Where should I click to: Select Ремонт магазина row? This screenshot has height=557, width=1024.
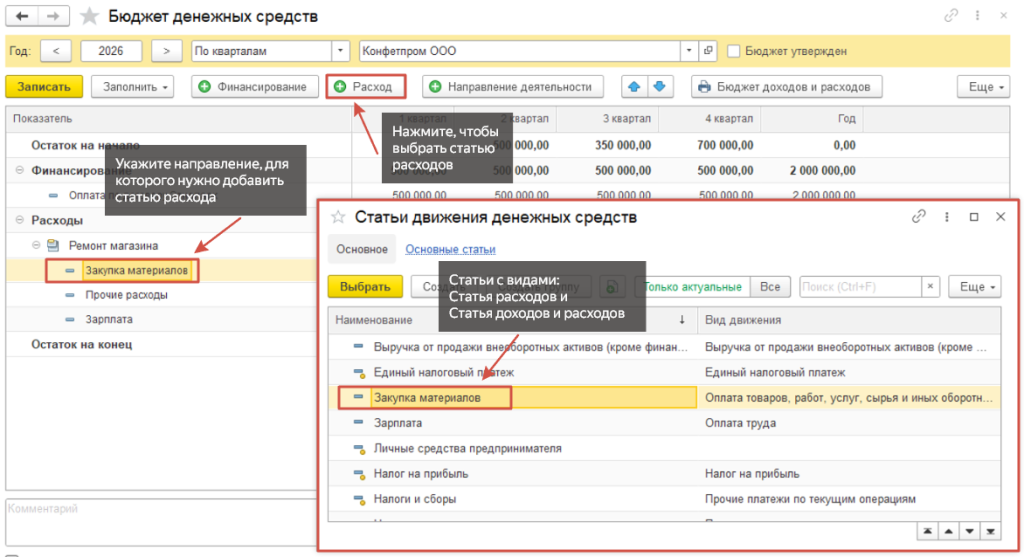click(114, 246)
